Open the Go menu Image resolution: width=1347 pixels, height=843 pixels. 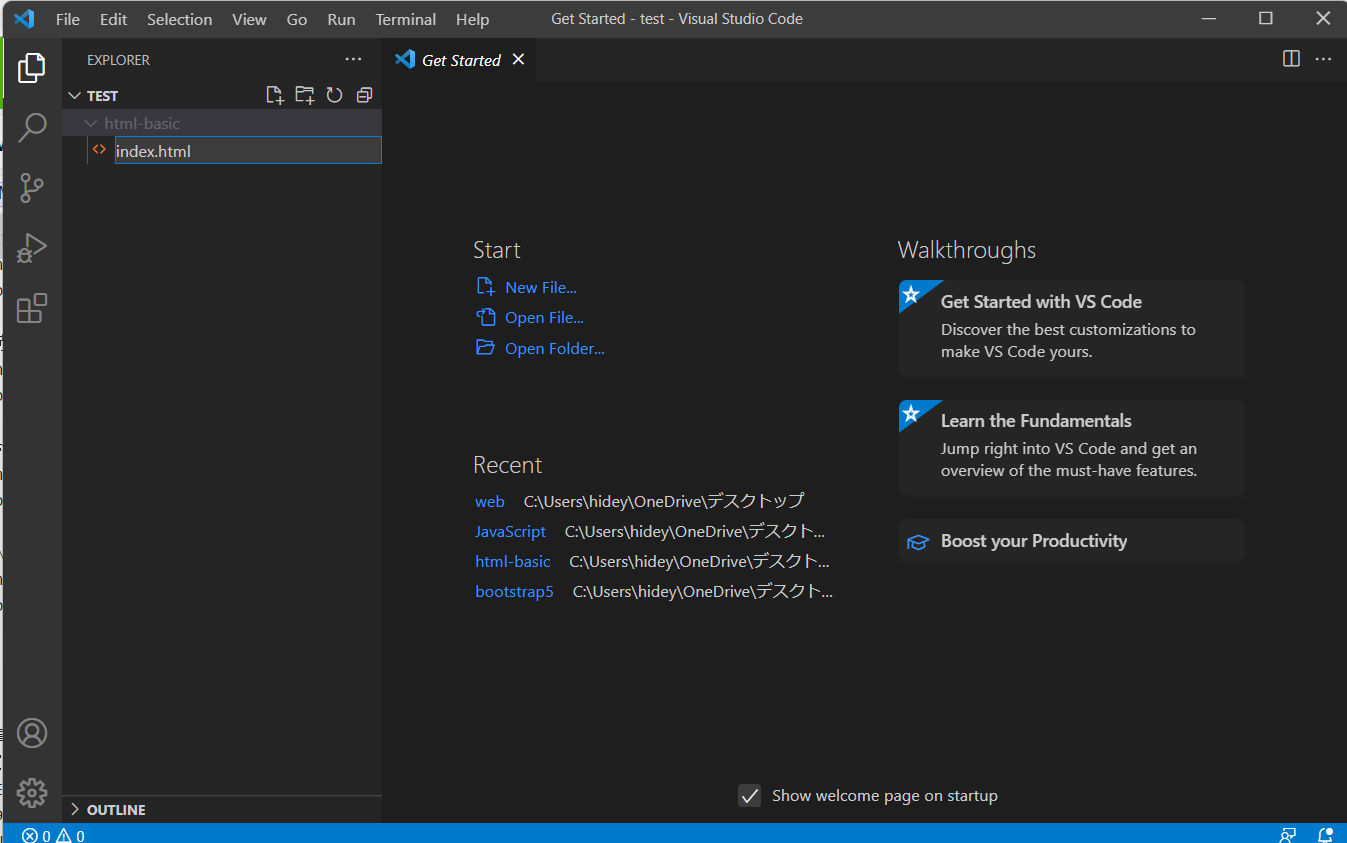tap(297, 19)
